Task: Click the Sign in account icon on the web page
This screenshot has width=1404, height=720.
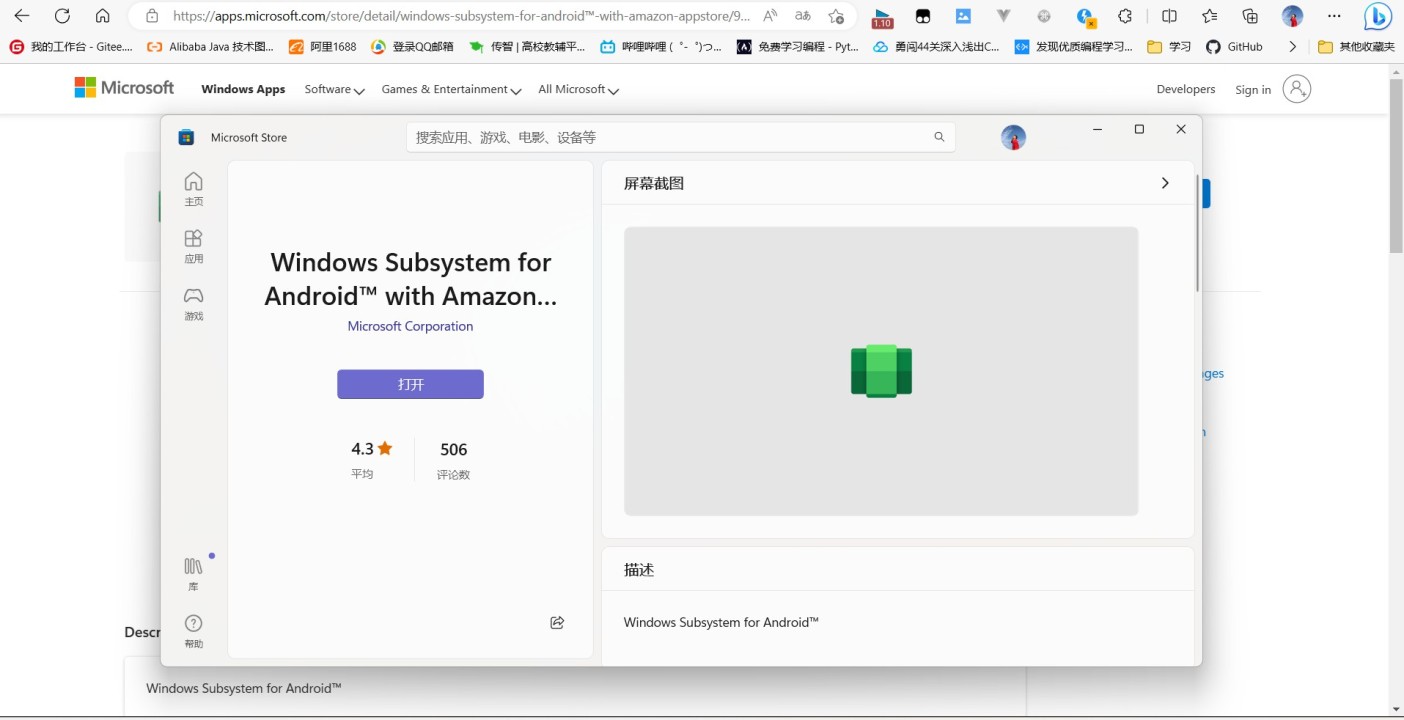Action: coord(1297,89)
